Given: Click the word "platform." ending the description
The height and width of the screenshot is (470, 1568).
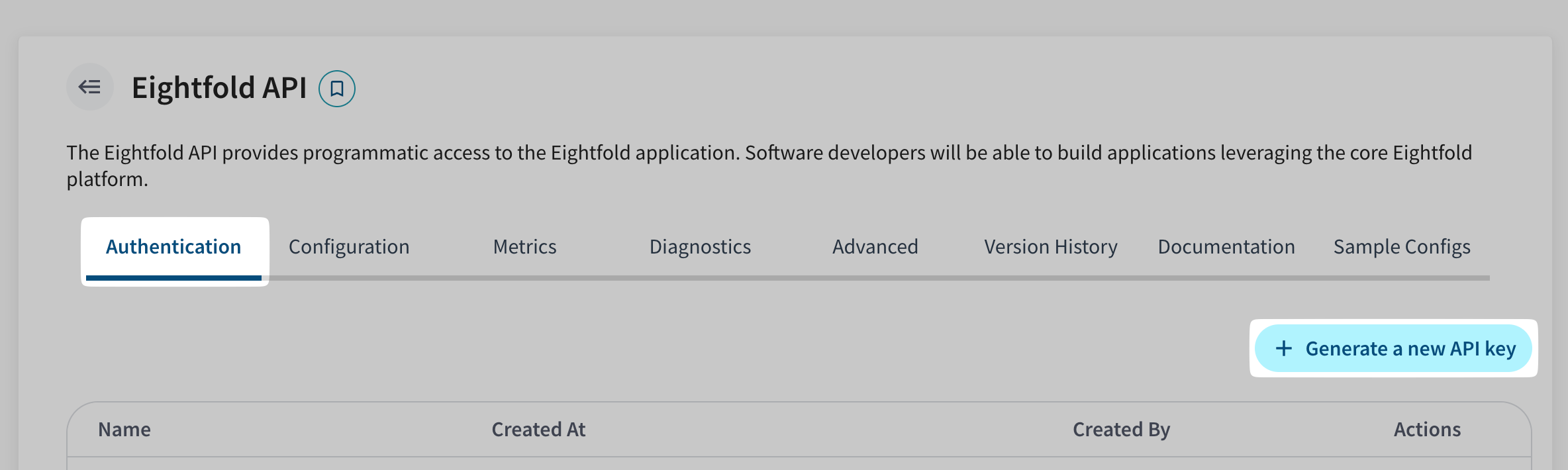Looking at the screenshot, I should [x=107, y=179].
